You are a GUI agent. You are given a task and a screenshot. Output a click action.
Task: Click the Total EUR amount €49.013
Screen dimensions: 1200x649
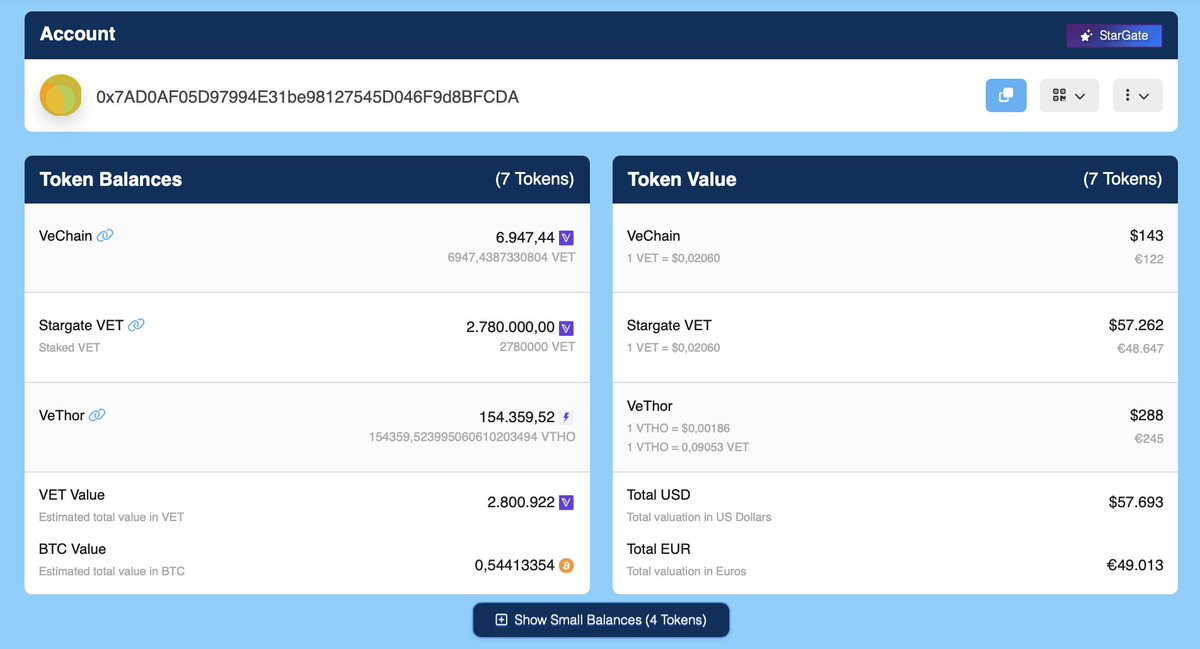(x=1135, y=565)
